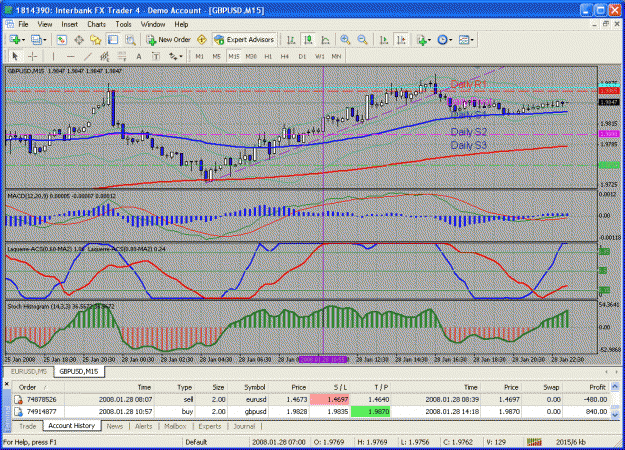This screenshot has height=450, width=625.
Task: Sort history by Profit column header
Action: pos(597,387)
